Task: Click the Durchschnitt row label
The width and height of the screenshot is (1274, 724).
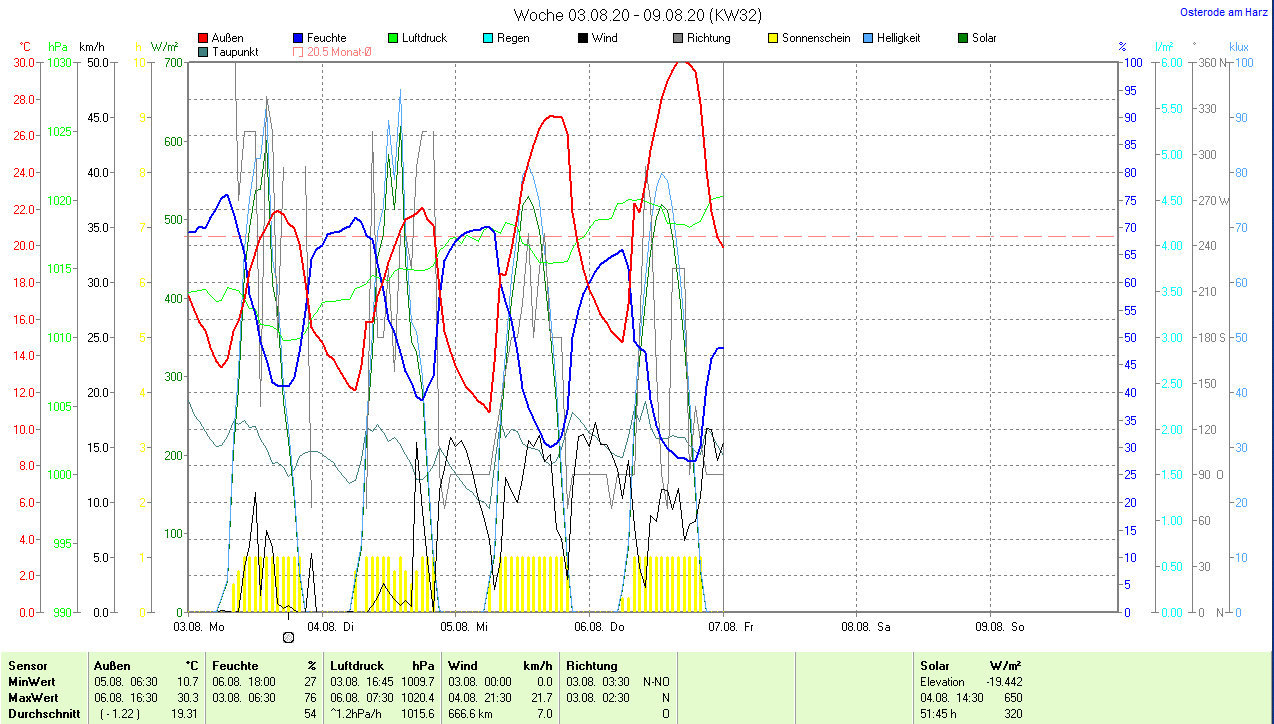Action: (43, 714)
